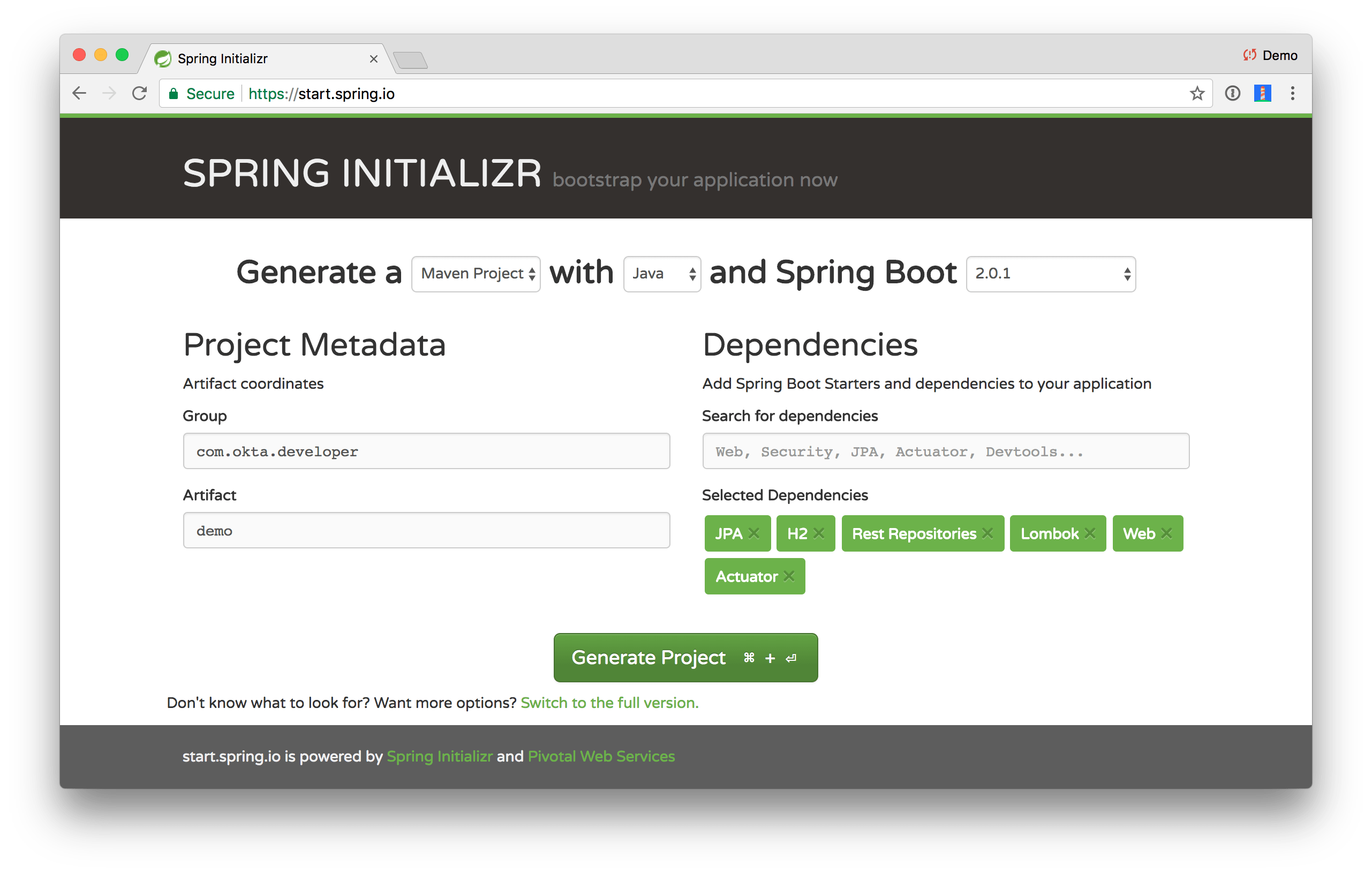This screenshot has height=874, width=1372.
Task: Open the Java language dropdown
Action: [662, 274]
